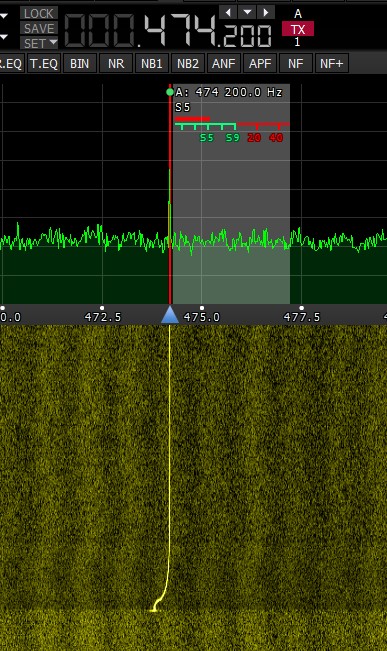Add a notch with NF+ button
Screen dimensions: 387x651
[332, 64]
